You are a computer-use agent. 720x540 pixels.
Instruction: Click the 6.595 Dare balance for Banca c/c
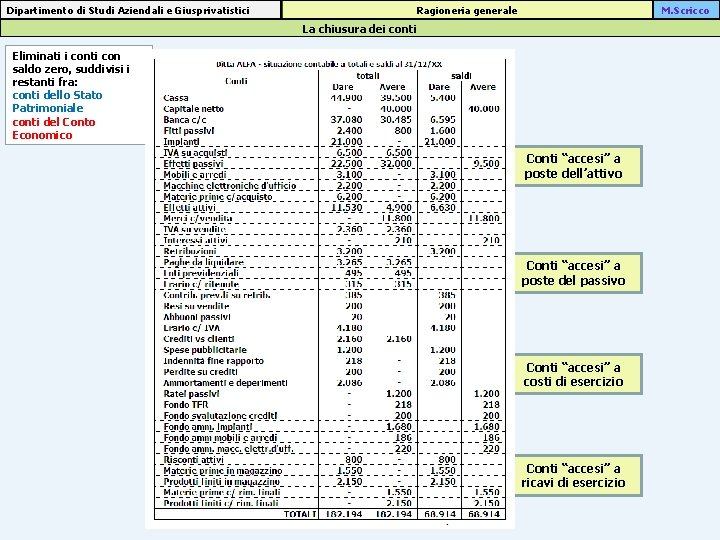443,120
